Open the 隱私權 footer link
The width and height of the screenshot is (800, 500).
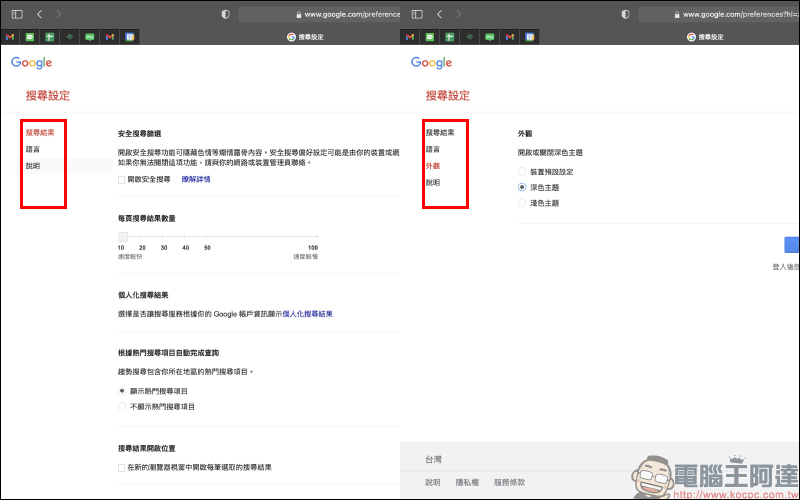click(467, 482)
